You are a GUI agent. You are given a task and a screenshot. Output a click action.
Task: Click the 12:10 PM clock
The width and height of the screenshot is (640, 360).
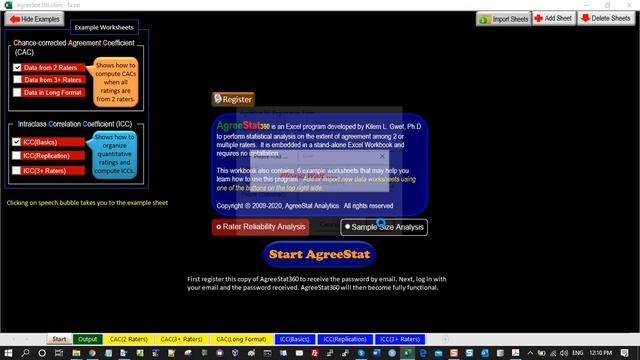(600, 353)
